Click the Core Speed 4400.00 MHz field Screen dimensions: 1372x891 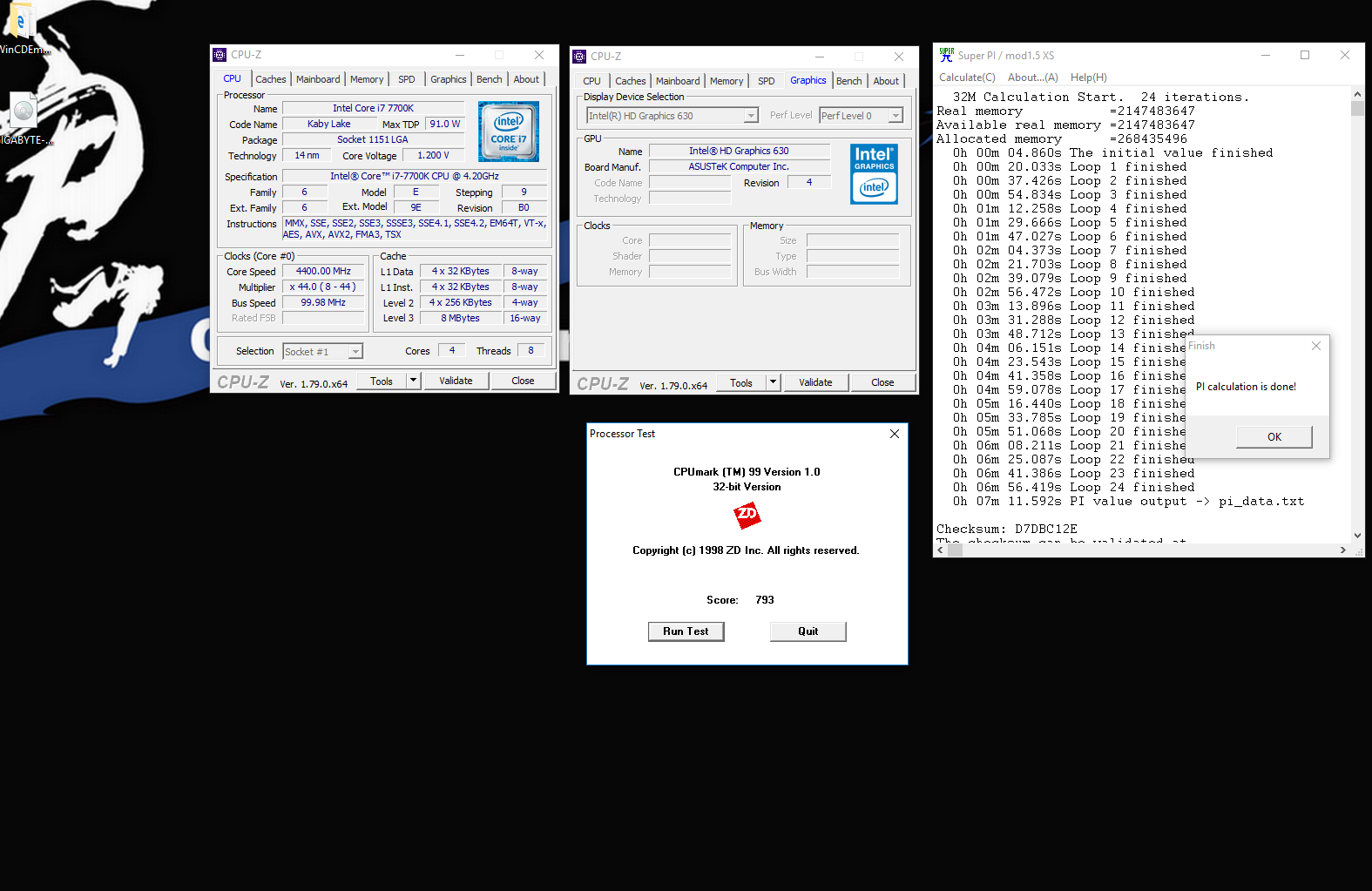323,272
